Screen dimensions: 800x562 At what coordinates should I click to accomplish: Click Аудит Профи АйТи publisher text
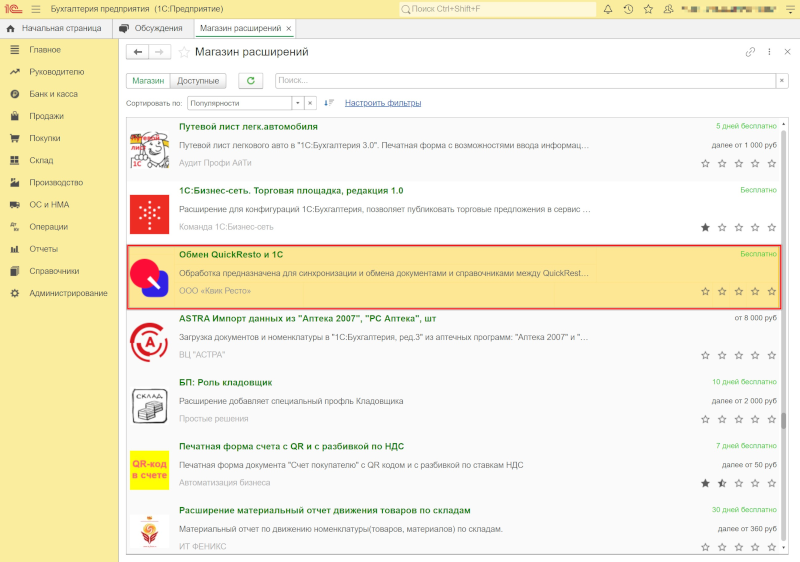(x=215, y=163)
